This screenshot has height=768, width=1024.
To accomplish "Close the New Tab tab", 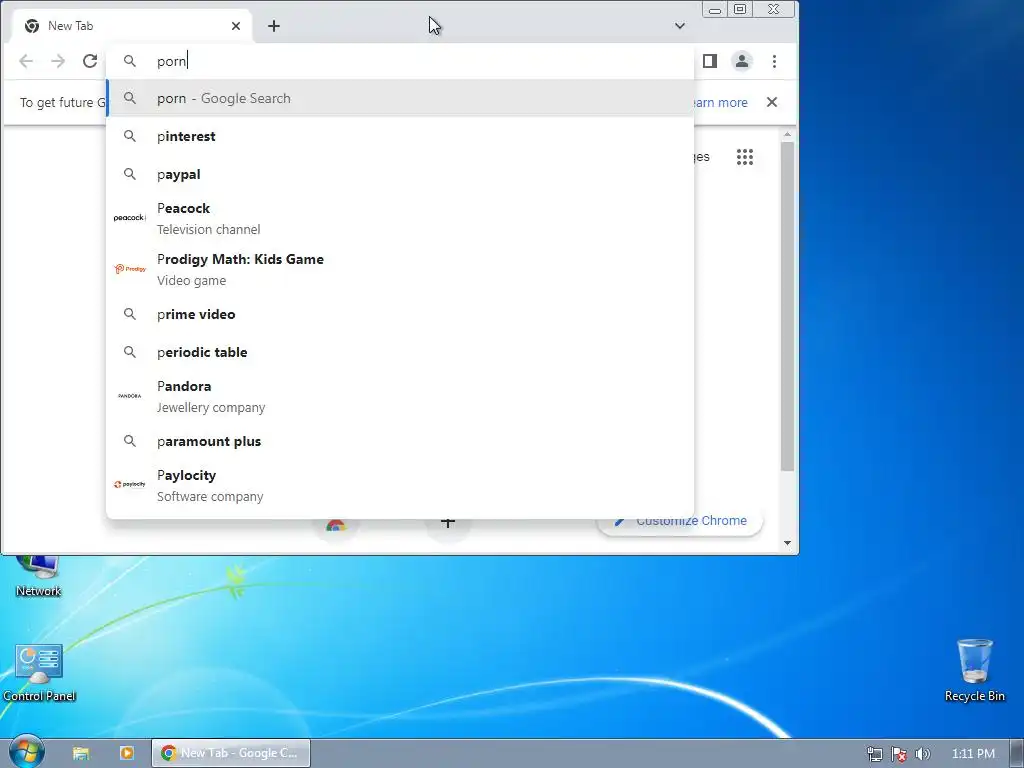I will 236,26.
